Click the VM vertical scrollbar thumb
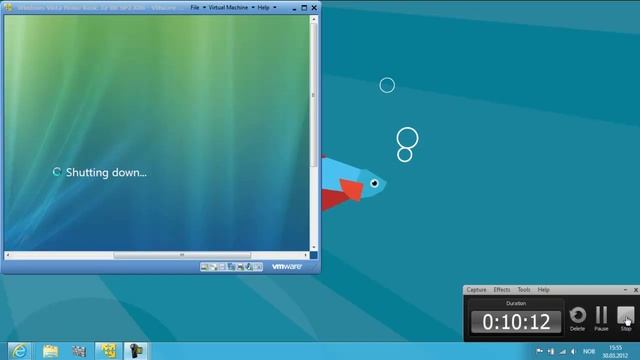Screen dimensions: 640x360 313,95
